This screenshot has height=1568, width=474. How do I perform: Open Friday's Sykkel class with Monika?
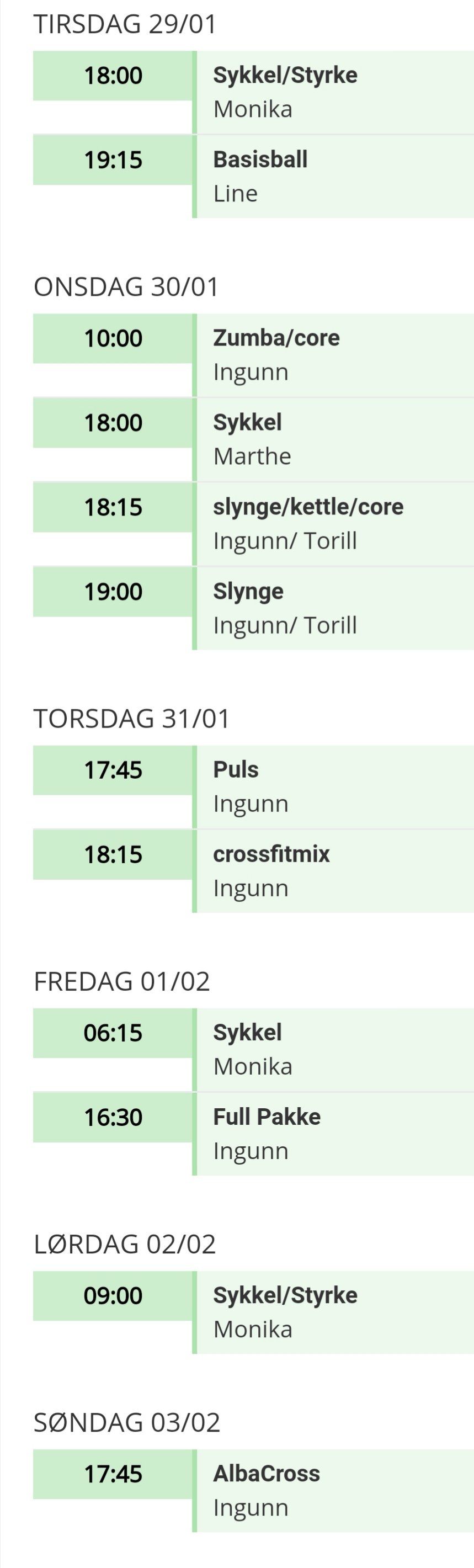[x=247, y=1033]
